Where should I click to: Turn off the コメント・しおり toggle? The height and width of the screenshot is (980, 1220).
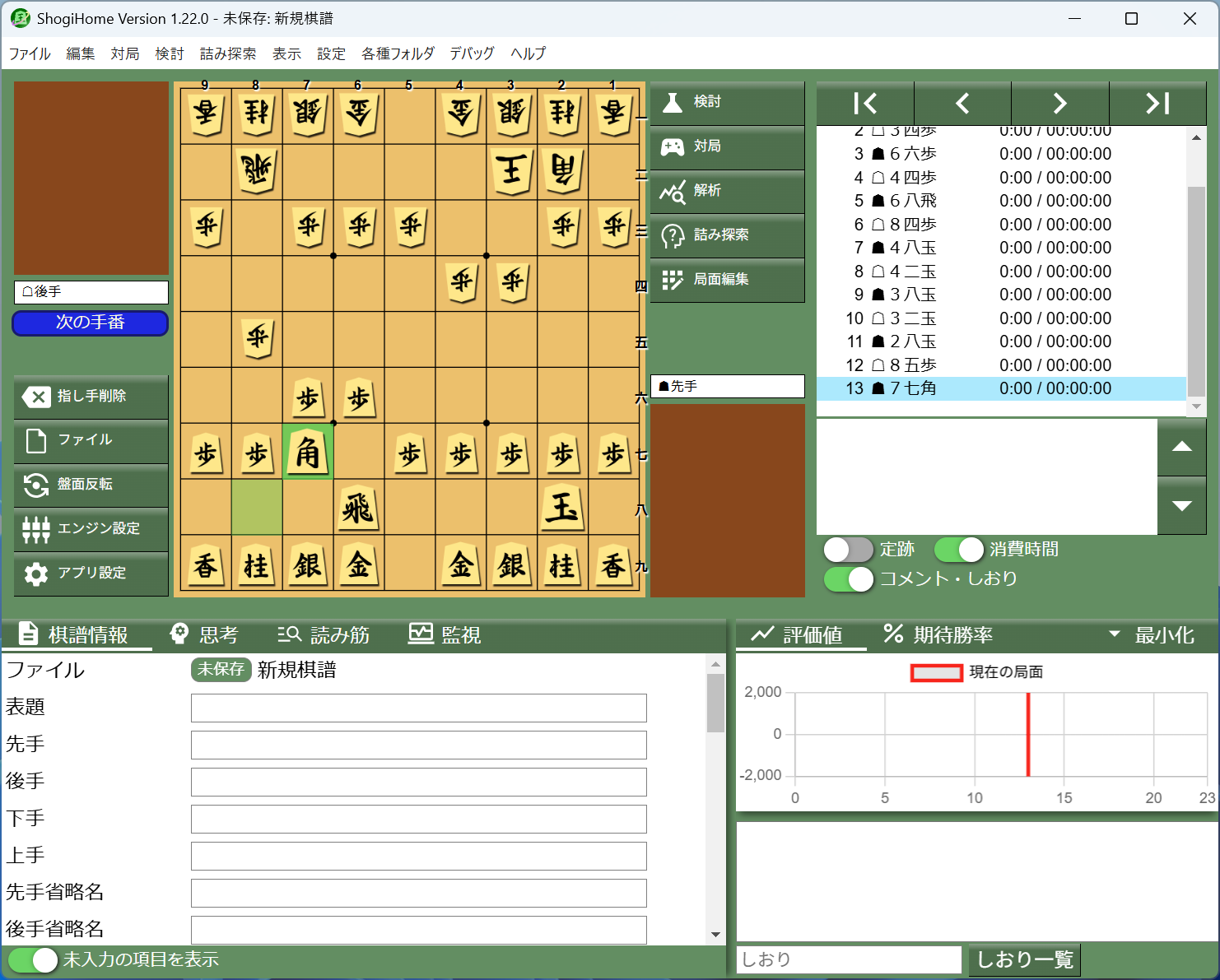click(848, 579)
